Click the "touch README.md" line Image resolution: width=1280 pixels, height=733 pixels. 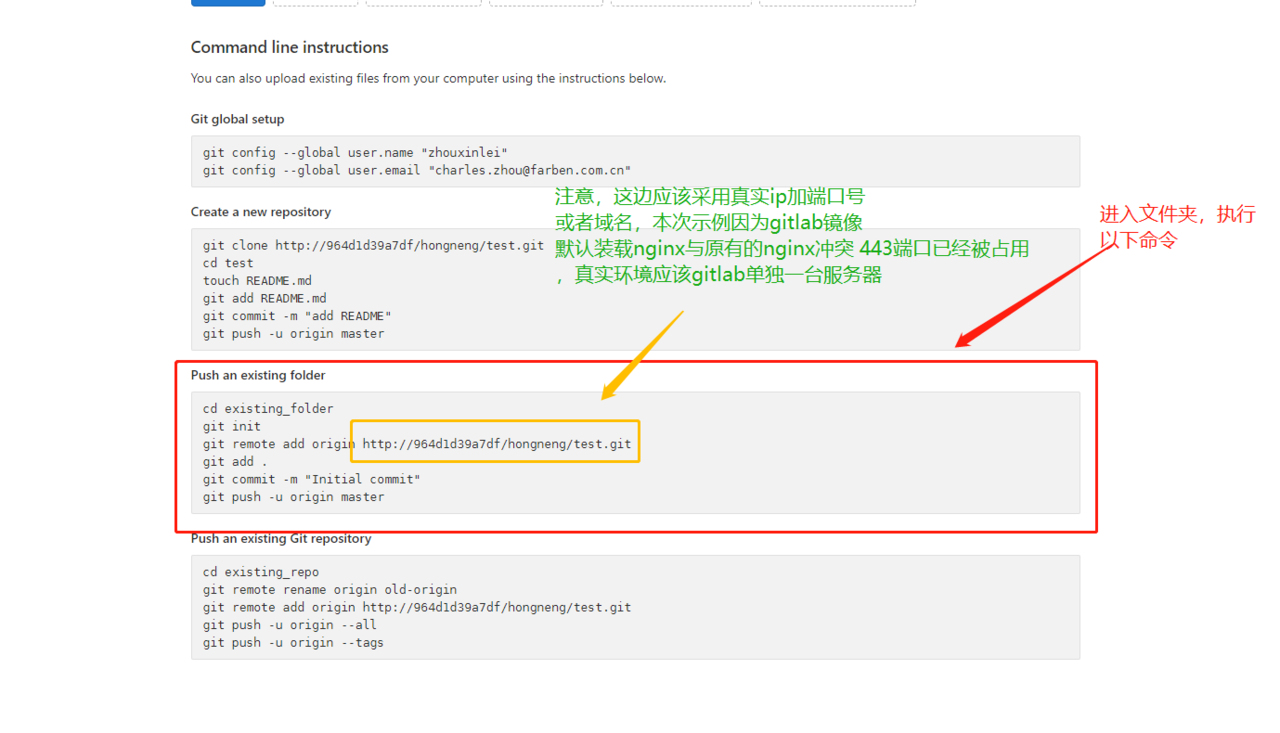pyautogui.click(x=257, y=281)
